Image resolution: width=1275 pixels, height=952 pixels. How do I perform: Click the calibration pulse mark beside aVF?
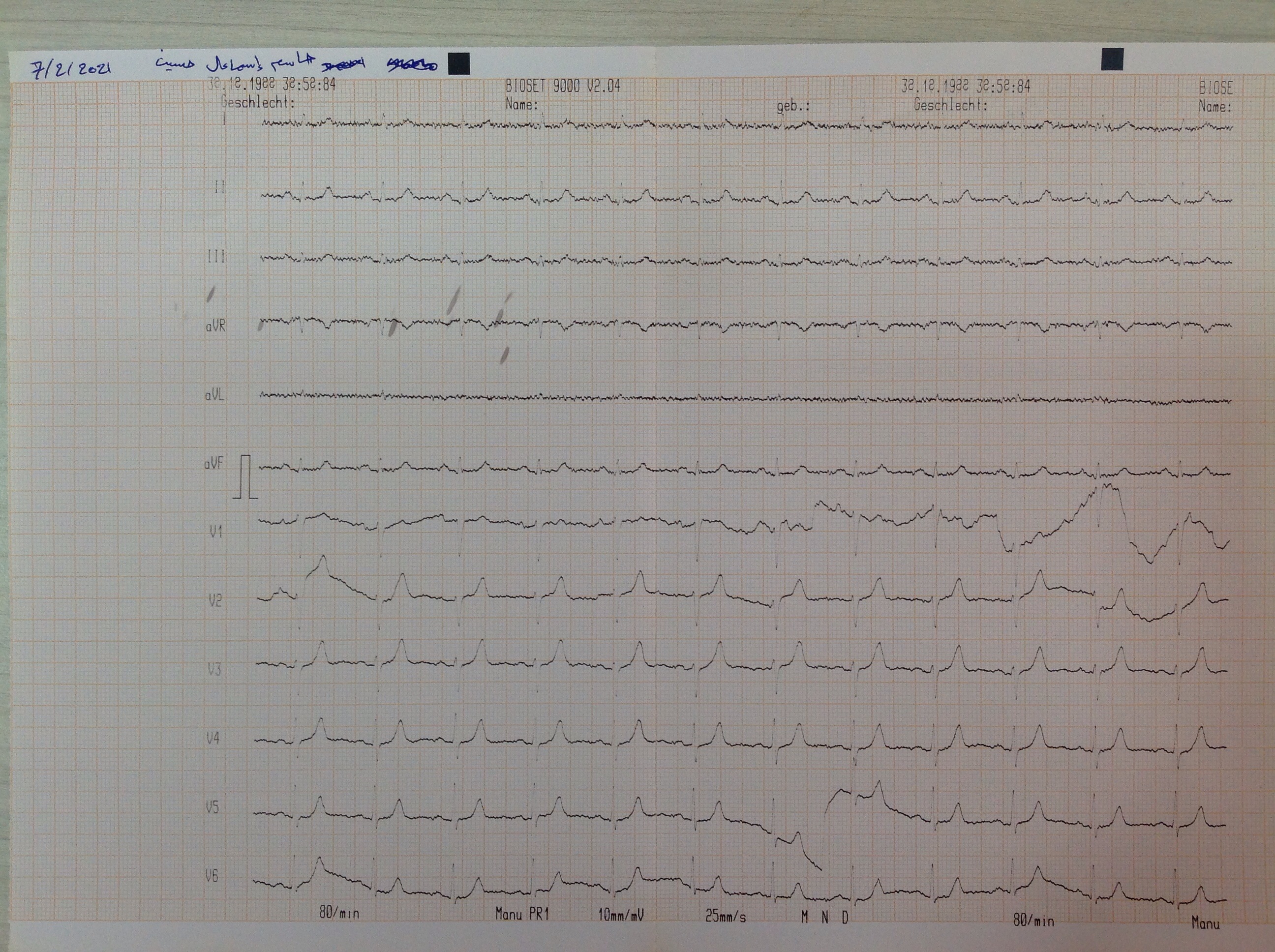tap(246, 476)
